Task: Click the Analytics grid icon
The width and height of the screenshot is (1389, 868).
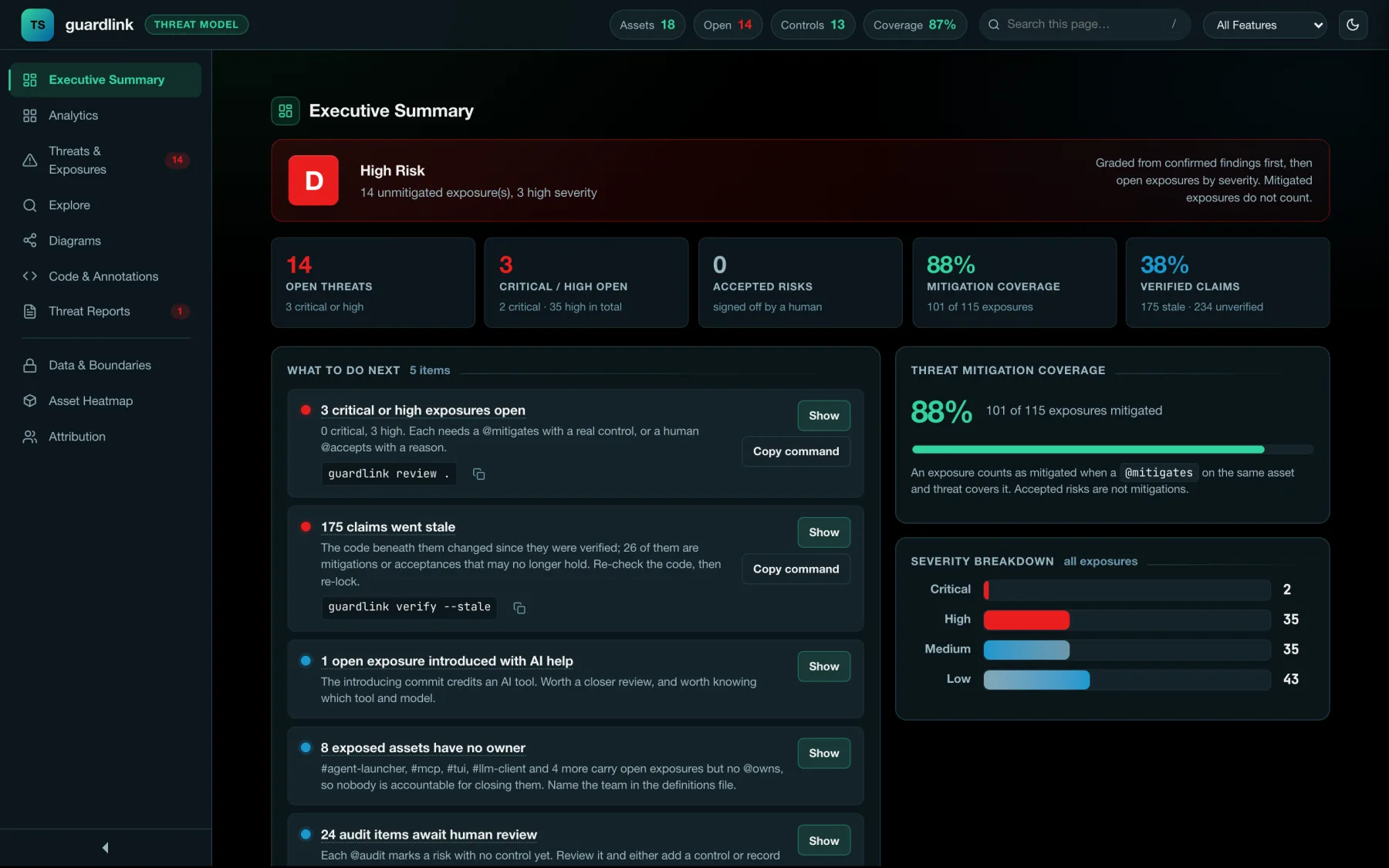Action: click(x=30, y=116)
